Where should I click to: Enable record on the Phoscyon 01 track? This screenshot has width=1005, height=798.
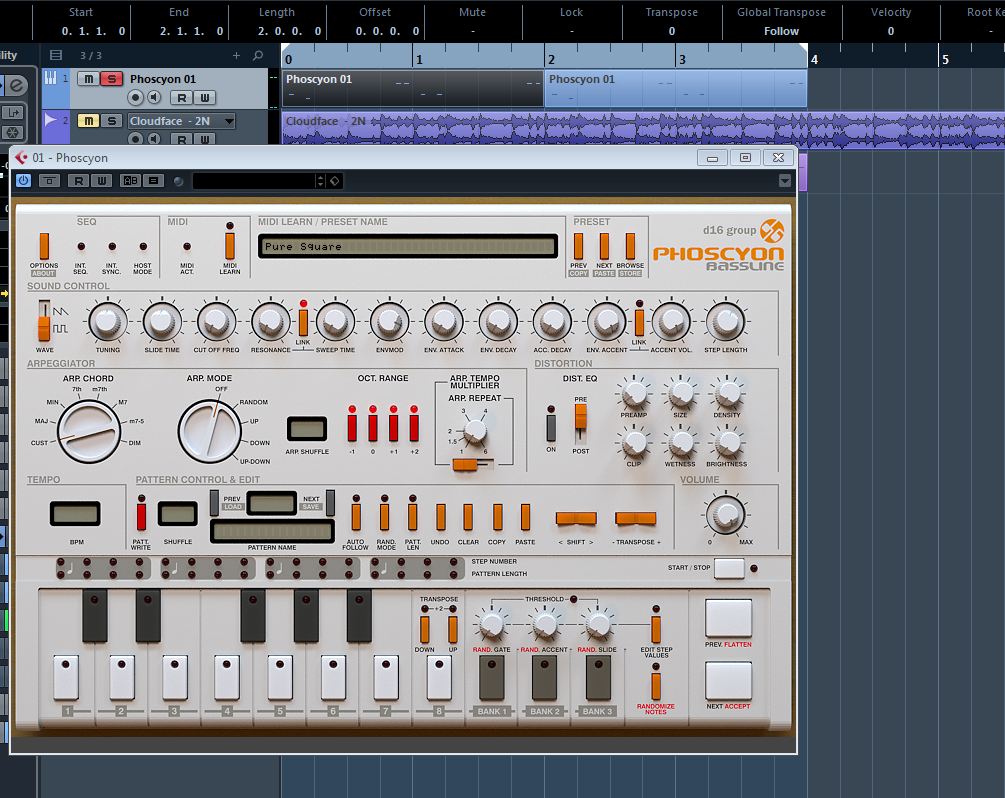136,97
